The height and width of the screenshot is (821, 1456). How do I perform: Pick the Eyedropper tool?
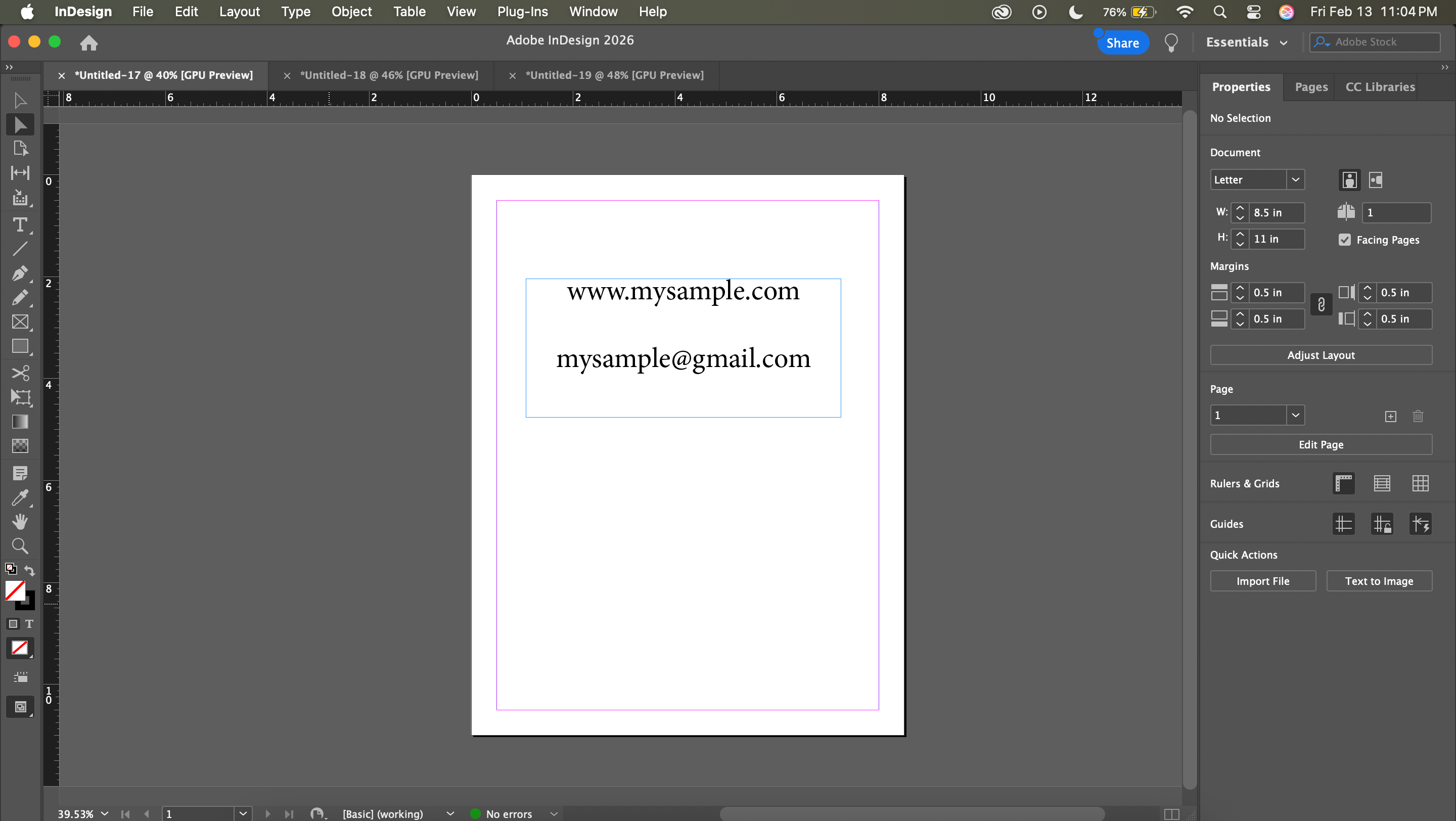pos(20,497)
